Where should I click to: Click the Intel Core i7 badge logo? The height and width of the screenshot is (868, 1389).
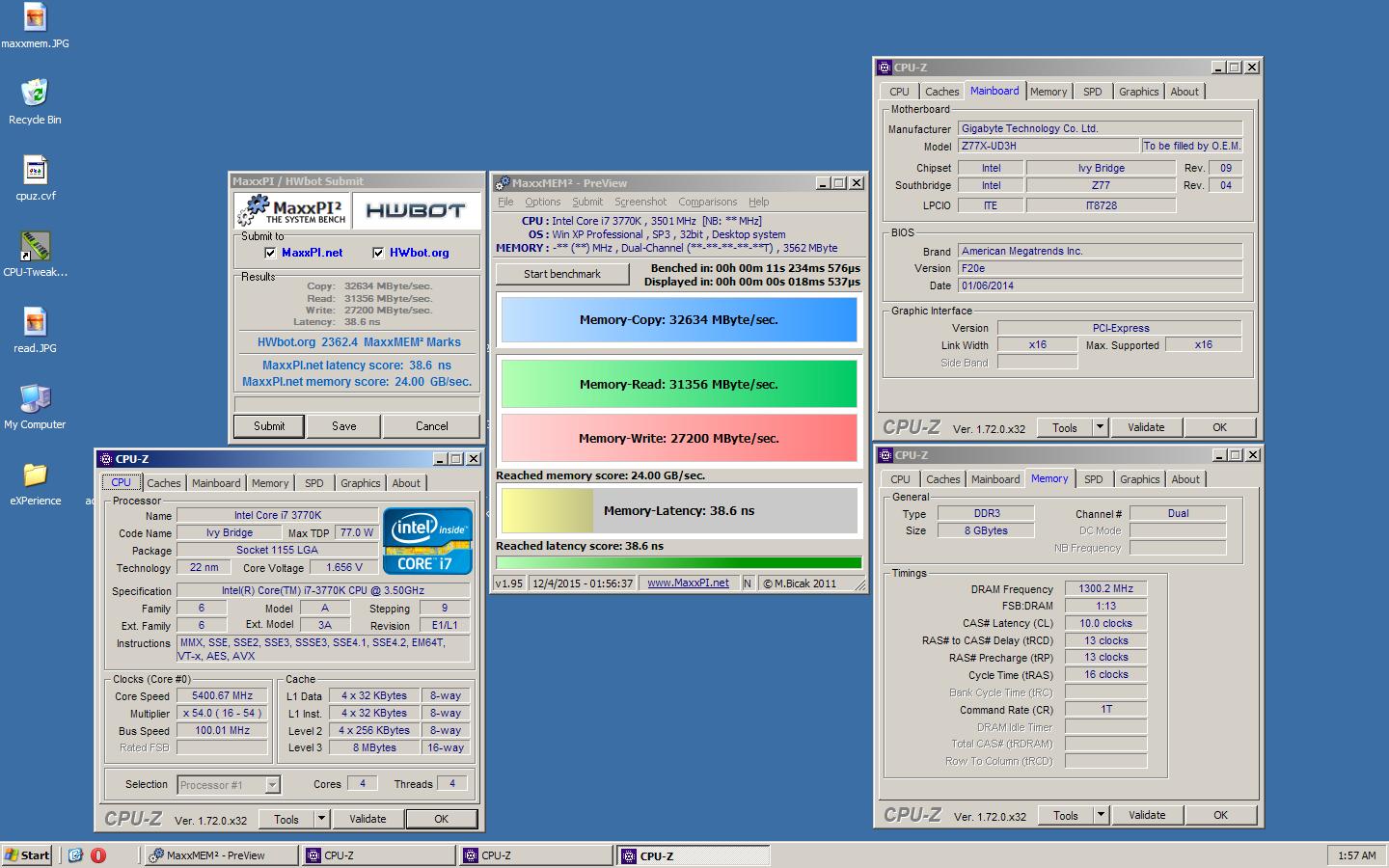(x=427, y=541)
